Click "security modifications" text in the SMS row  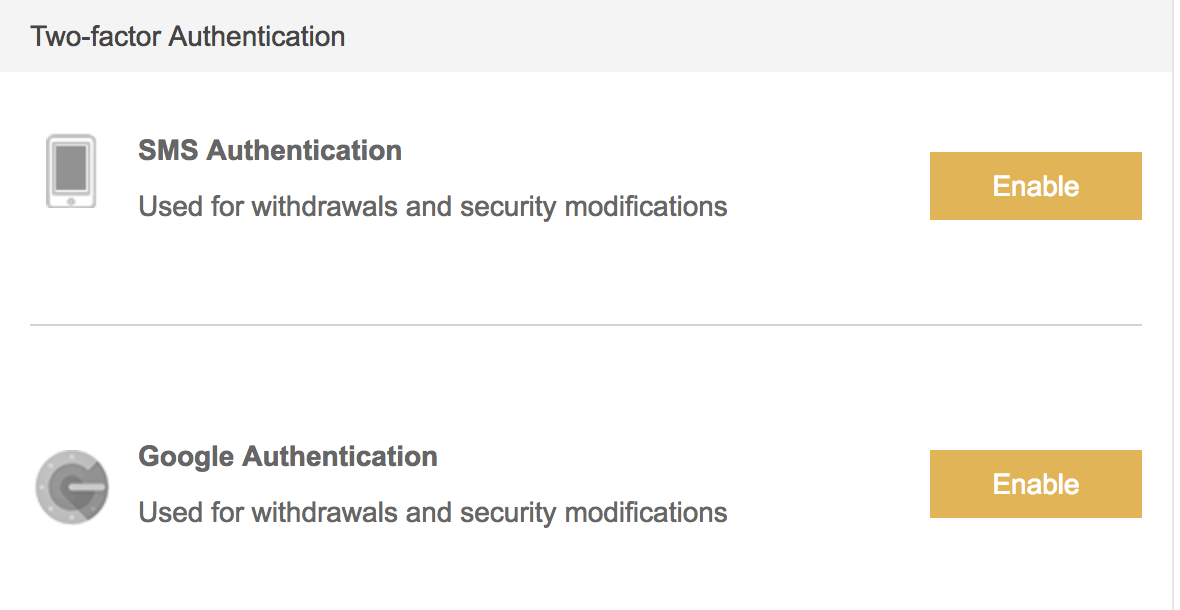pyautogui.click(x=594, y=206)
